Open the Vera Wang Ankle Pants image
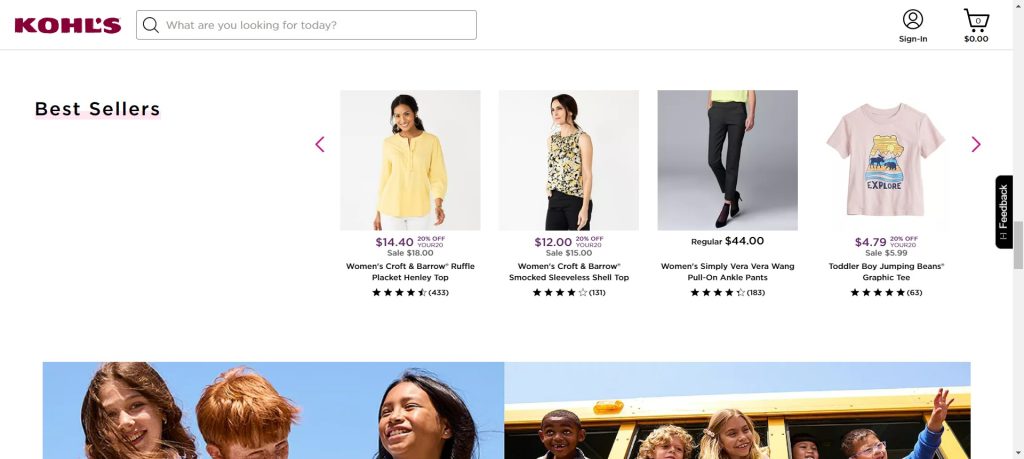 [x=727, y=160]
